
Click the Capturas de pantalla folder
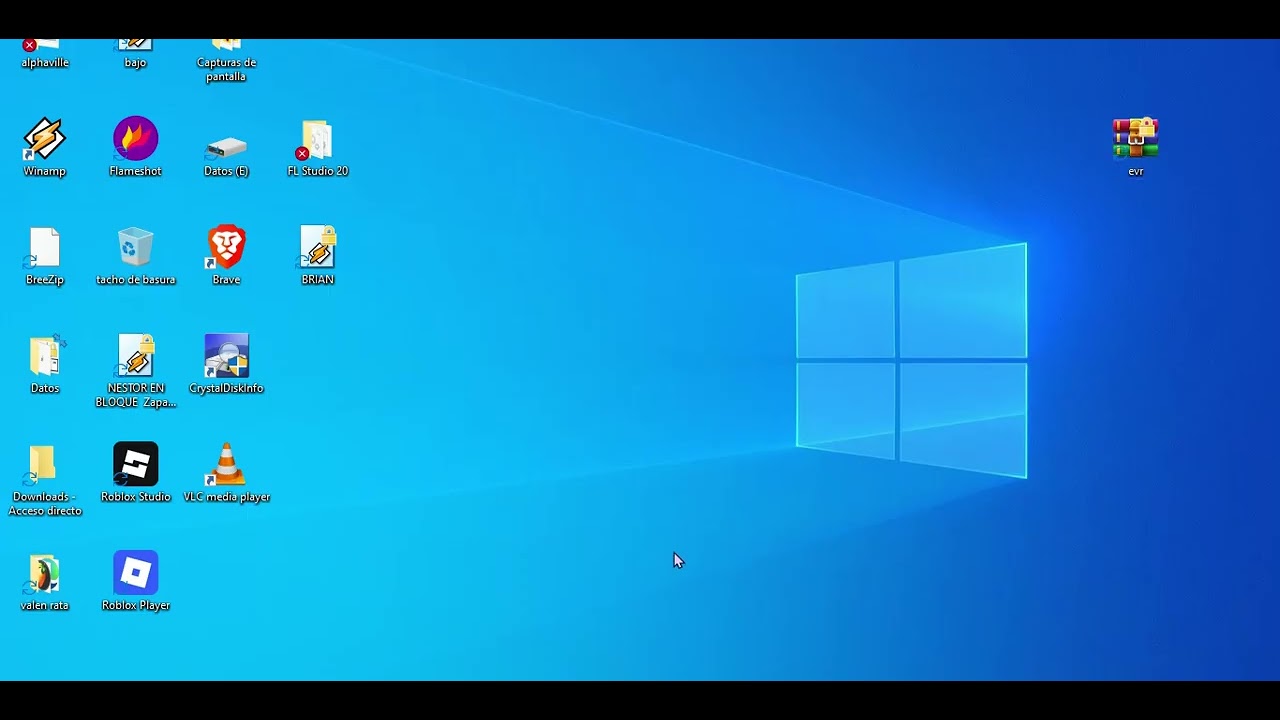[x=226, y=60]
